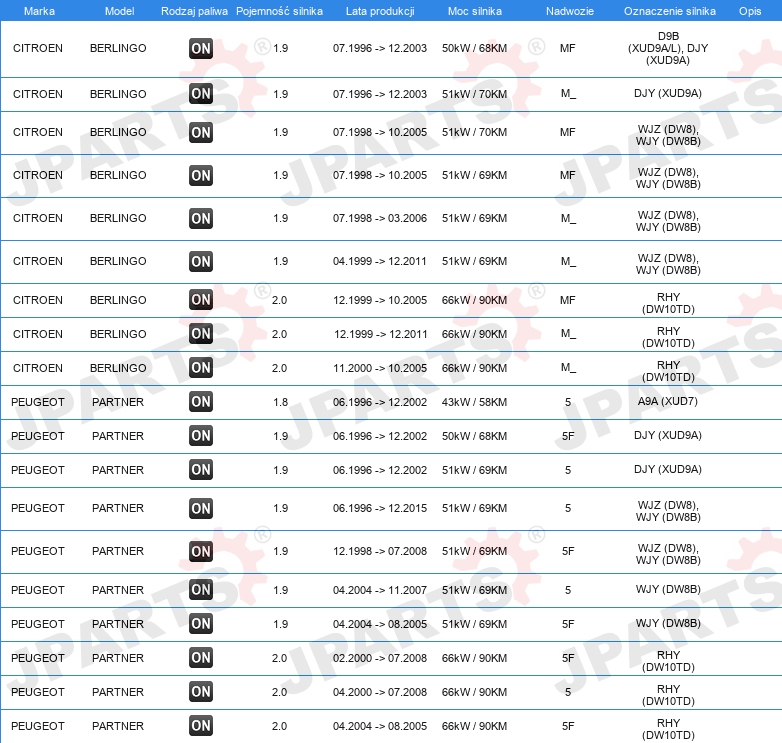Click the ON badge in the 04.2000 -> 07.2008 row
782x743 pixels.
[201, 692]
